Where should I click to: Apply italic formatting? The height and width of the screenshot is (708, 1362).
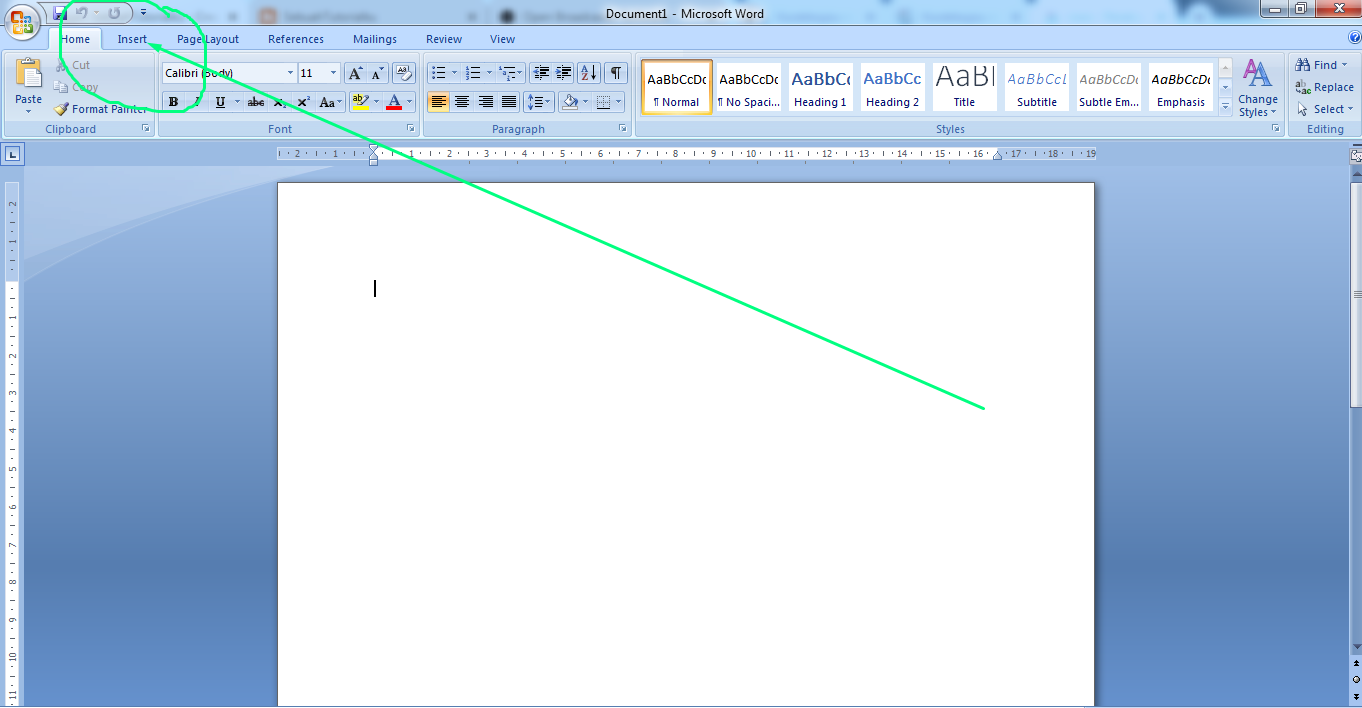[195, 101]
